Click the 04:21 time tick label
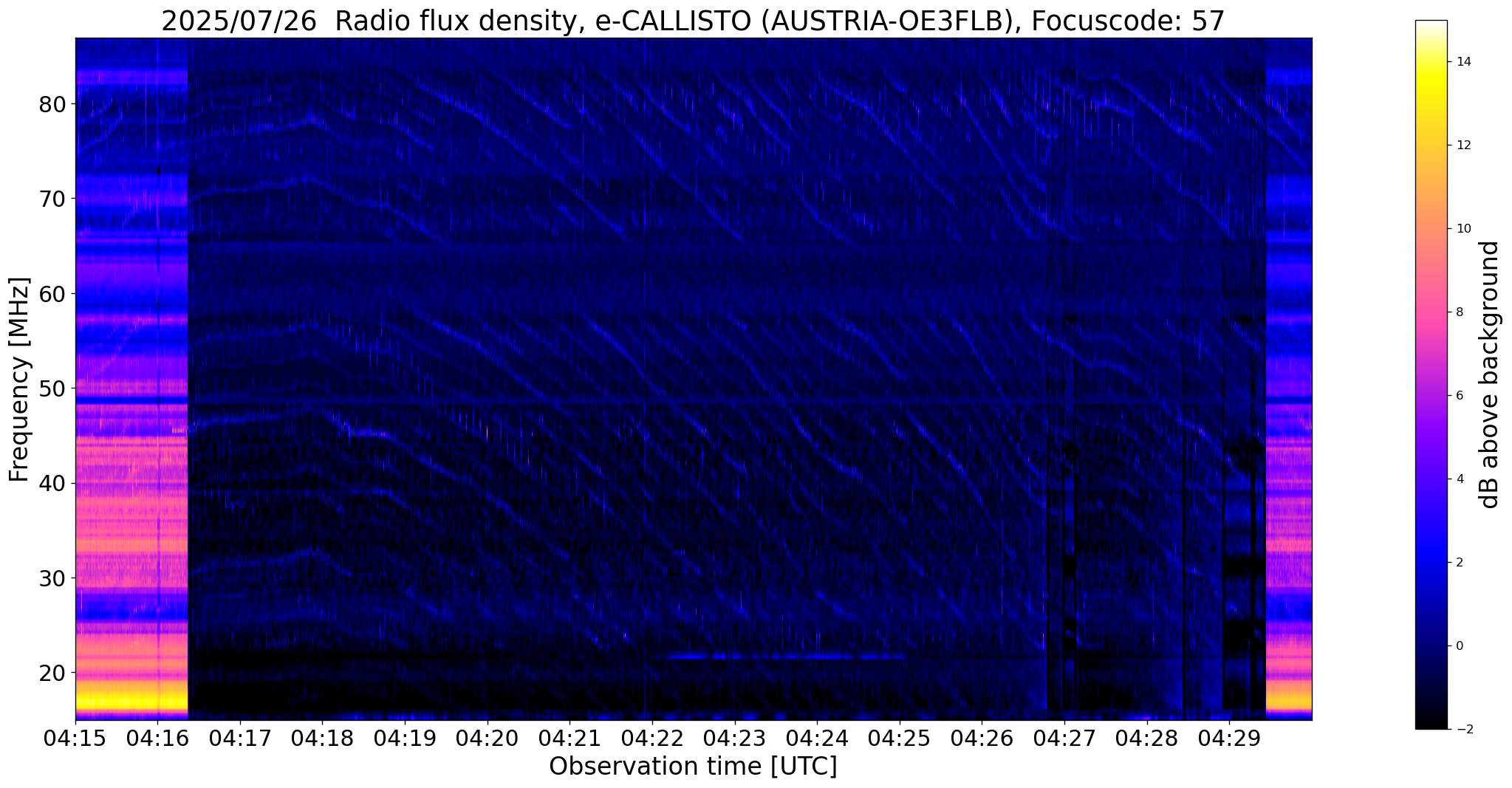Image resolution: width=1512 pixels, height=788 pixels. tap(569, 739)
